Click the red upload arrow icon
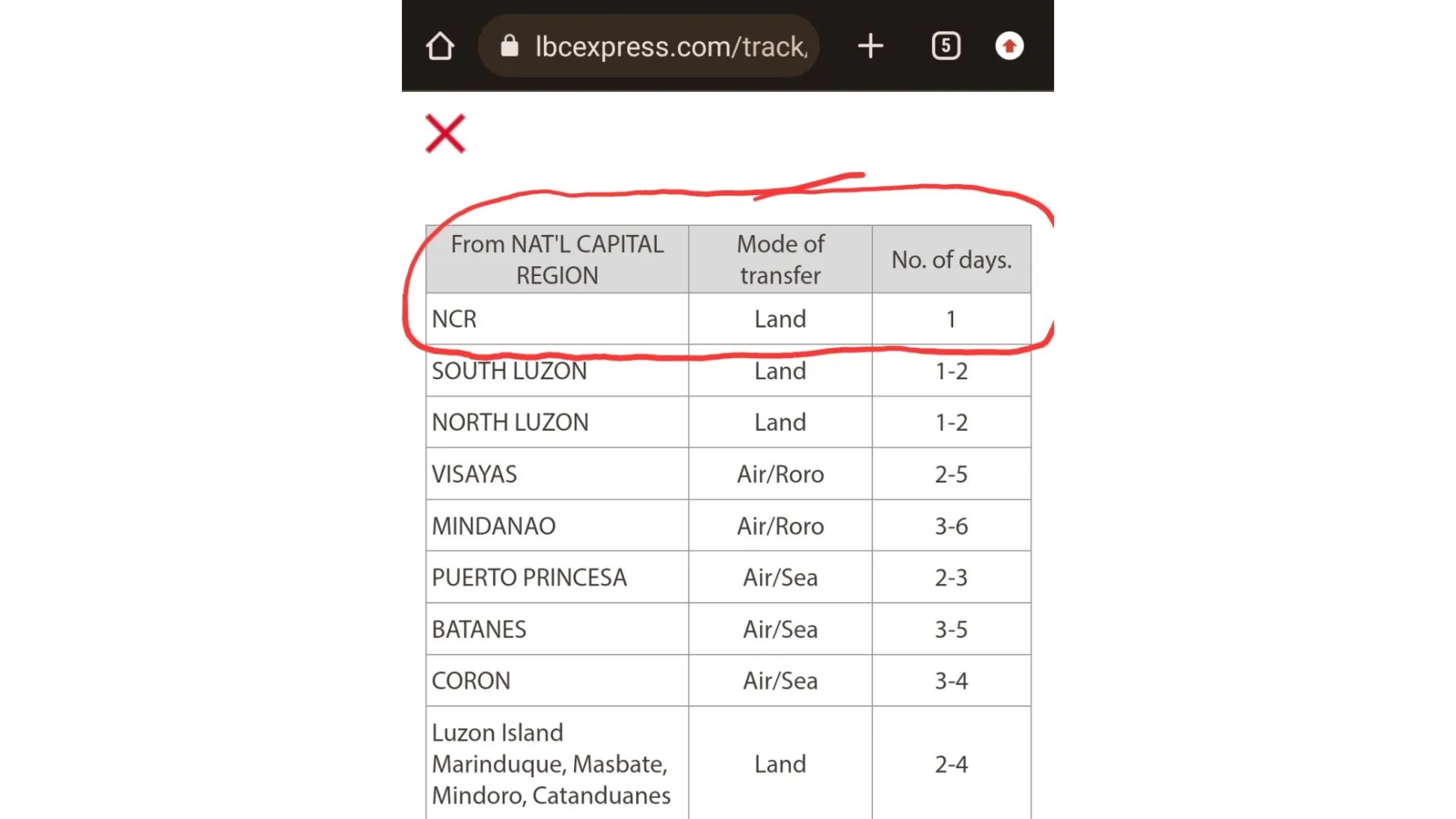This screenshot has width=1456, height=819. pos(1009,46)
